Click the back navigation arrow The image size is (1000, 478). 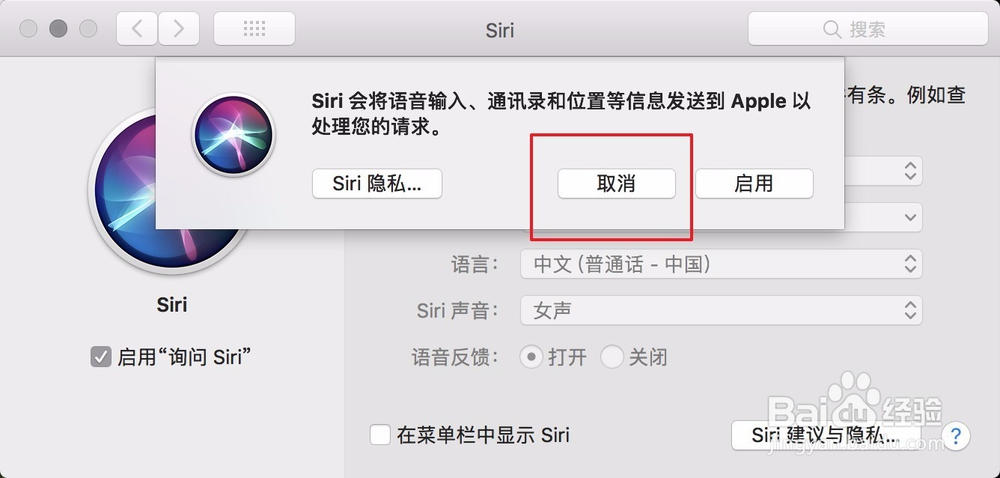(137, 29)
